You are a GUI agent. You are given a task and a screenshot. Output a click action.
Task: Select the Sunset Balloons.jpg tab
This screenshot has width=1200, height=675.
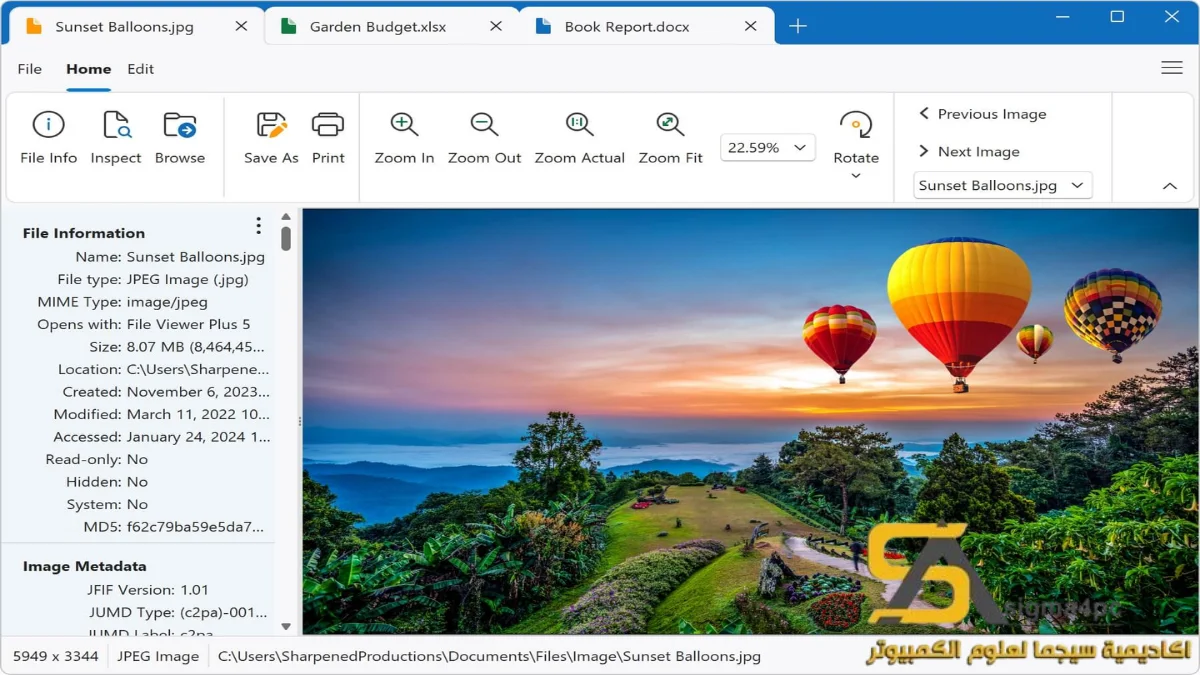(137, 27)
